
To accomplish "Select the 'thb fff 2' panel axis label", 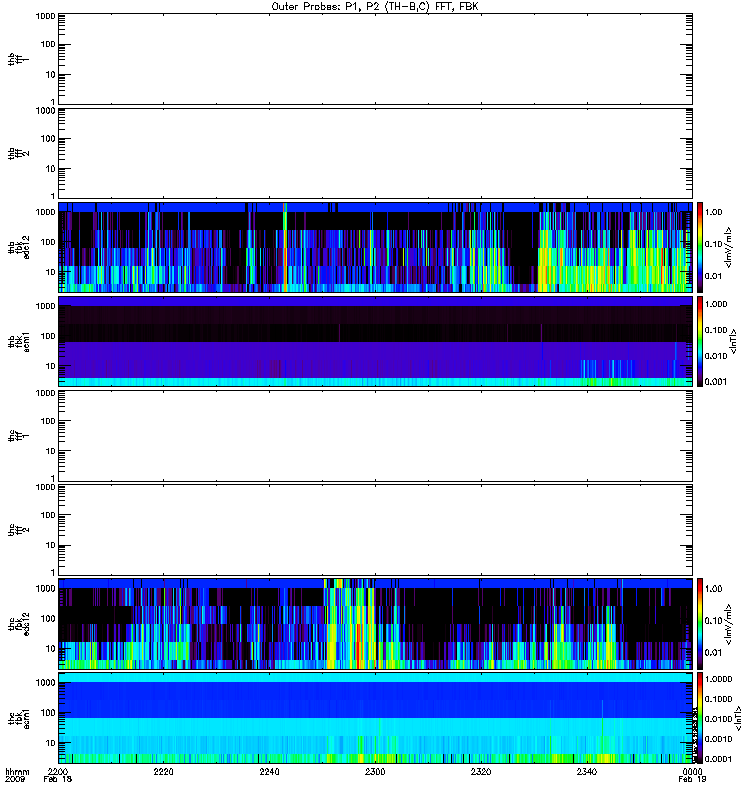I will (x=18, y=154).
